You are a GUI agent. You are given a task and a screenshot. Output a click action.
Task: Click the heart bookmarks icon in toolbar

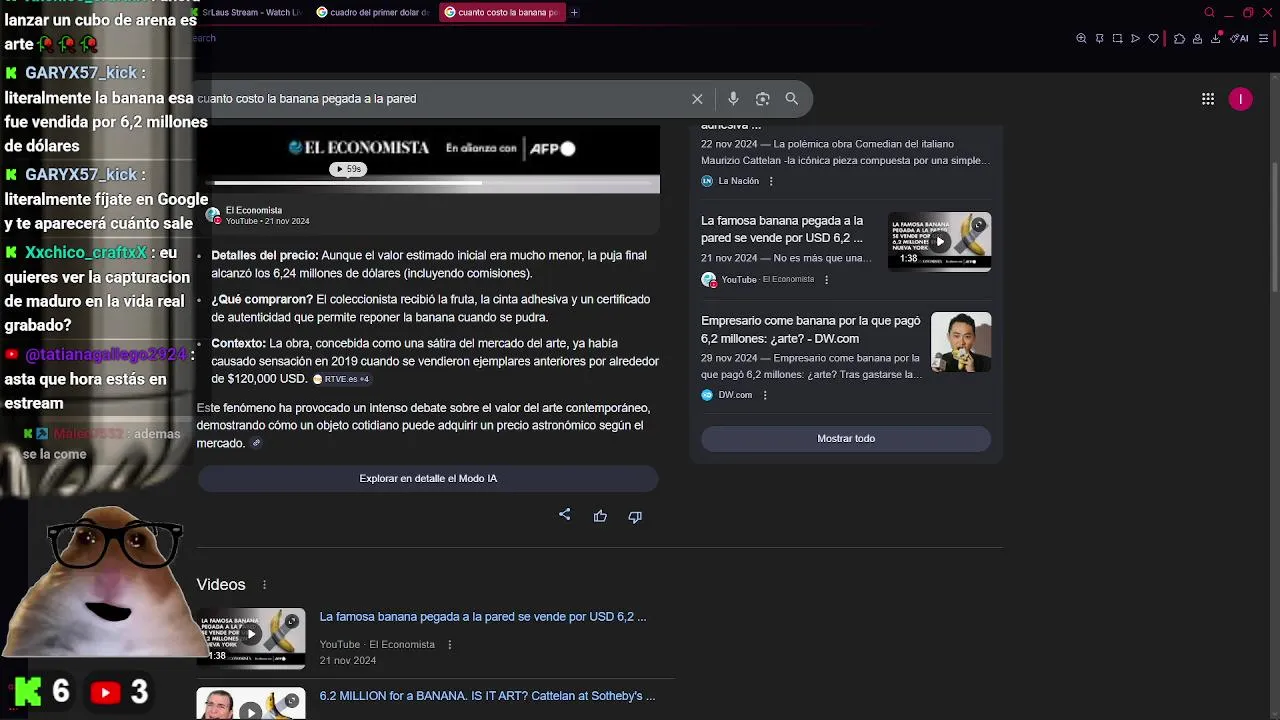pos(1153,39)
